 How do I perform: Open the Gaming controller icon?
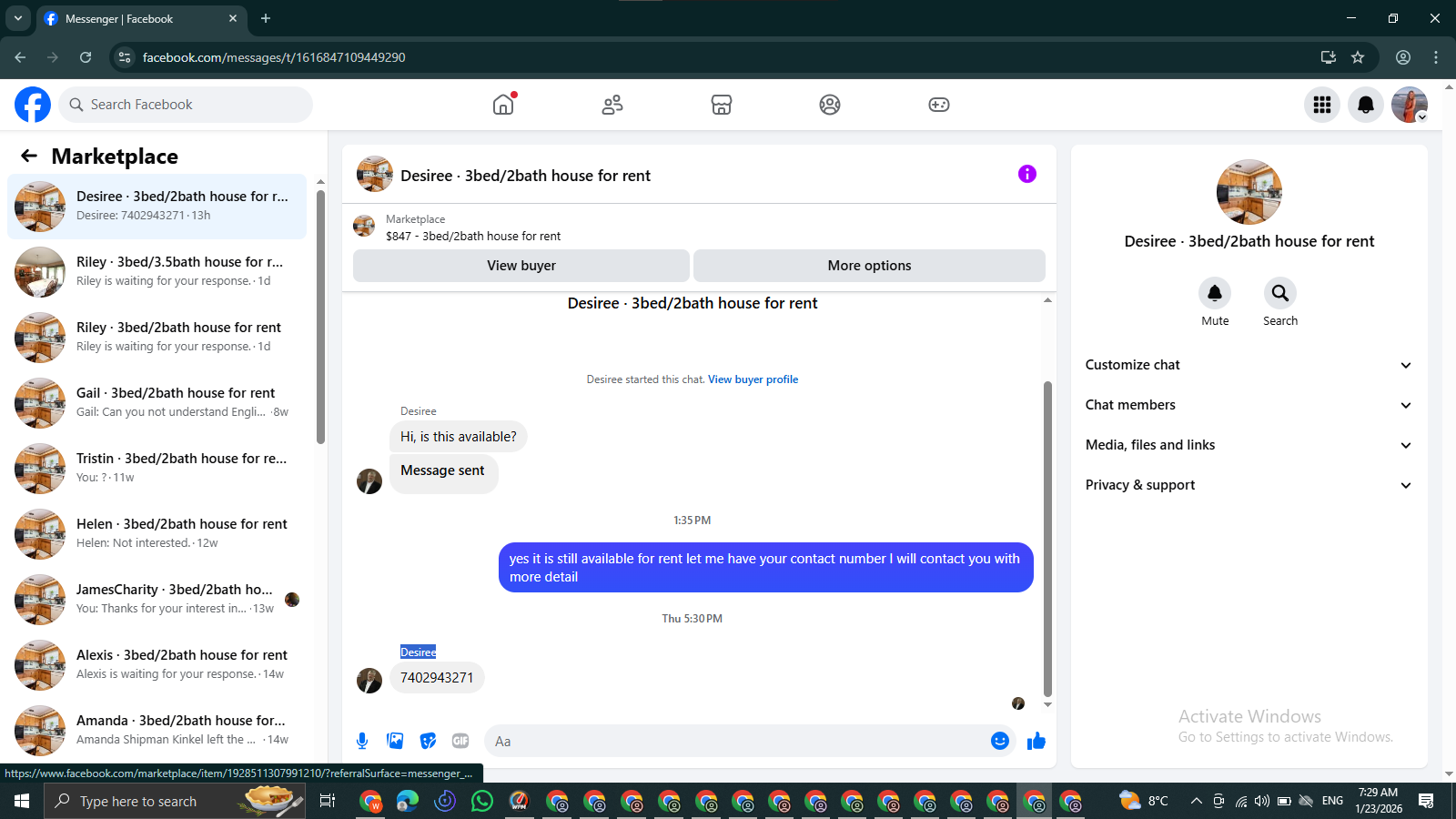coord(939,105)
